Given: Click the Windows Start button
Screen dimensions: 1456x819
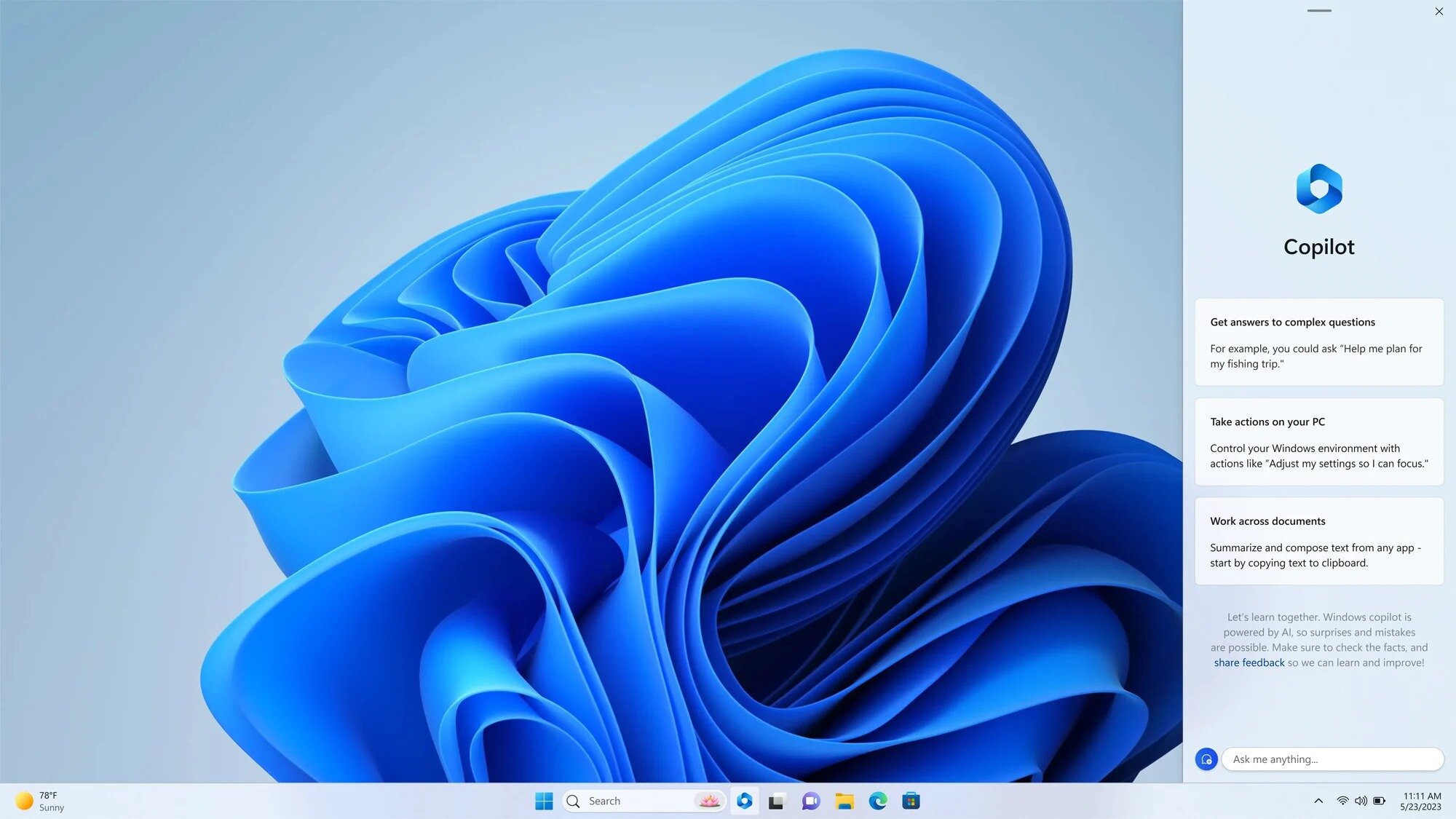Looking at the screenshot, I should [x=543, y=800].
